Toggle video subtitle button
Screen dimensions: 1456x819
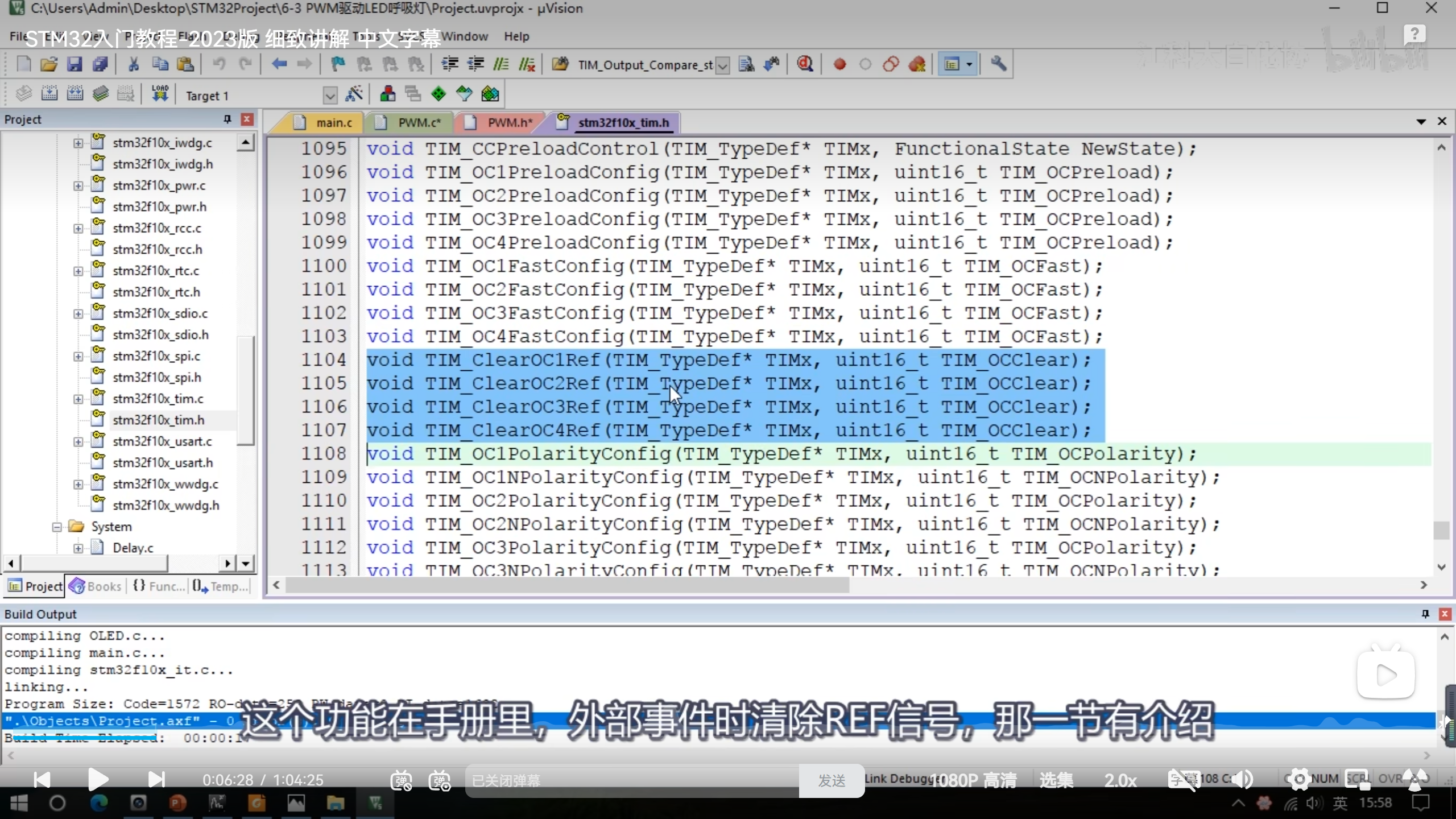[x=1183, y=780]
